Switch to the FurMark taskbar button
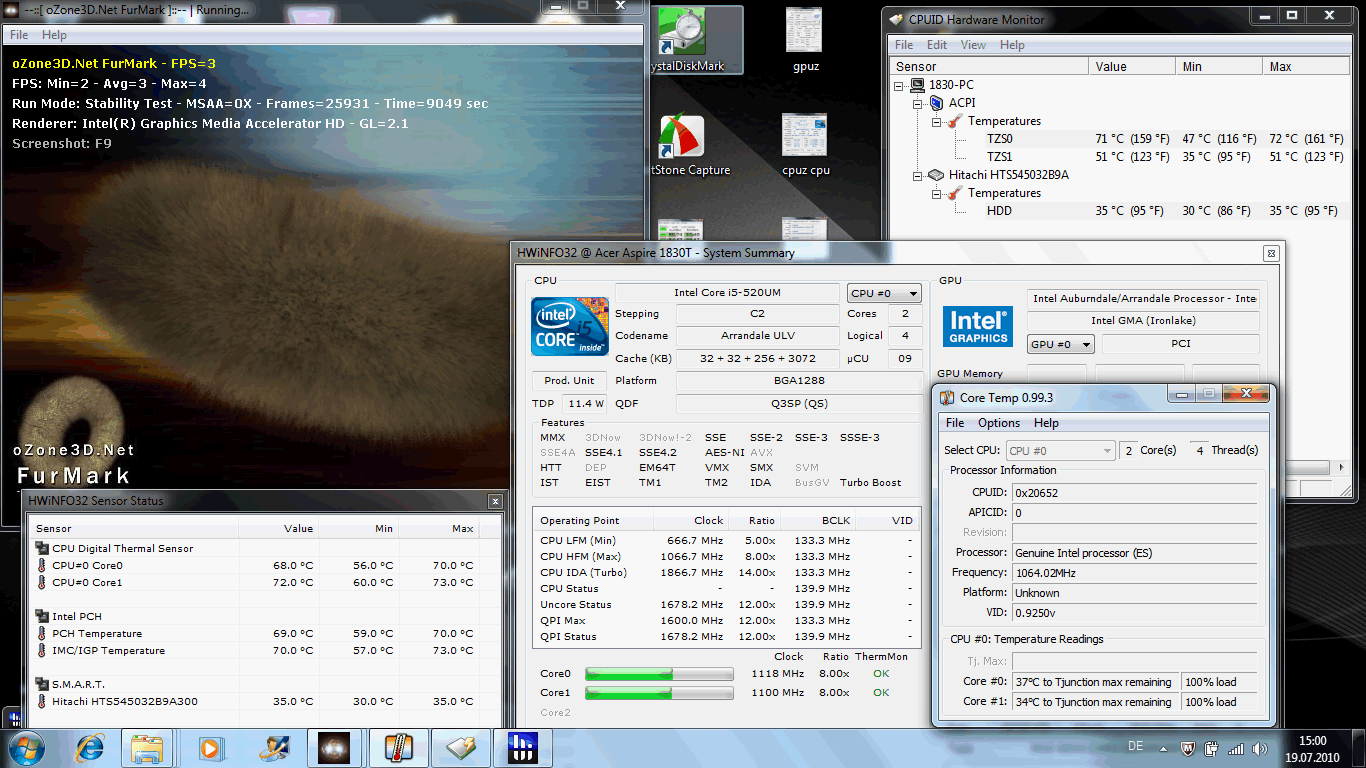 coord(333,748)
